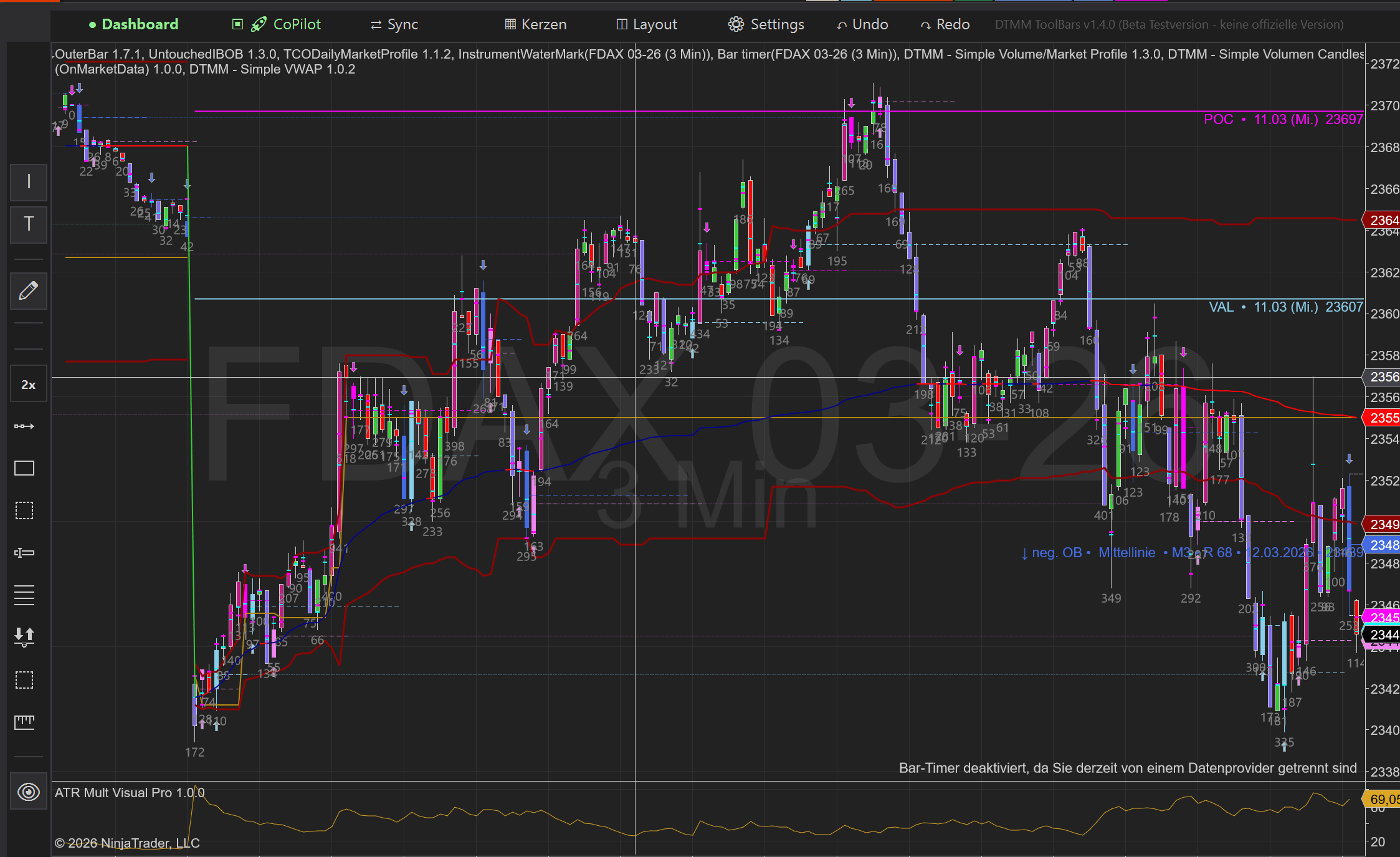1400x857 pixels.
Task: Toggle the eye visibility icon
Action: pos(29,792)
